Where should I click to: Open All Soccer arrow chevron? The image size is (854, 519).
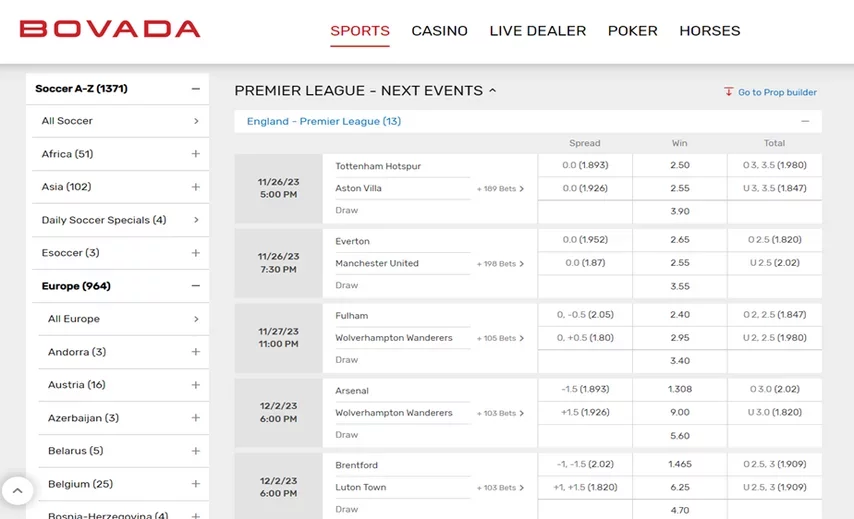click(196, 121)
